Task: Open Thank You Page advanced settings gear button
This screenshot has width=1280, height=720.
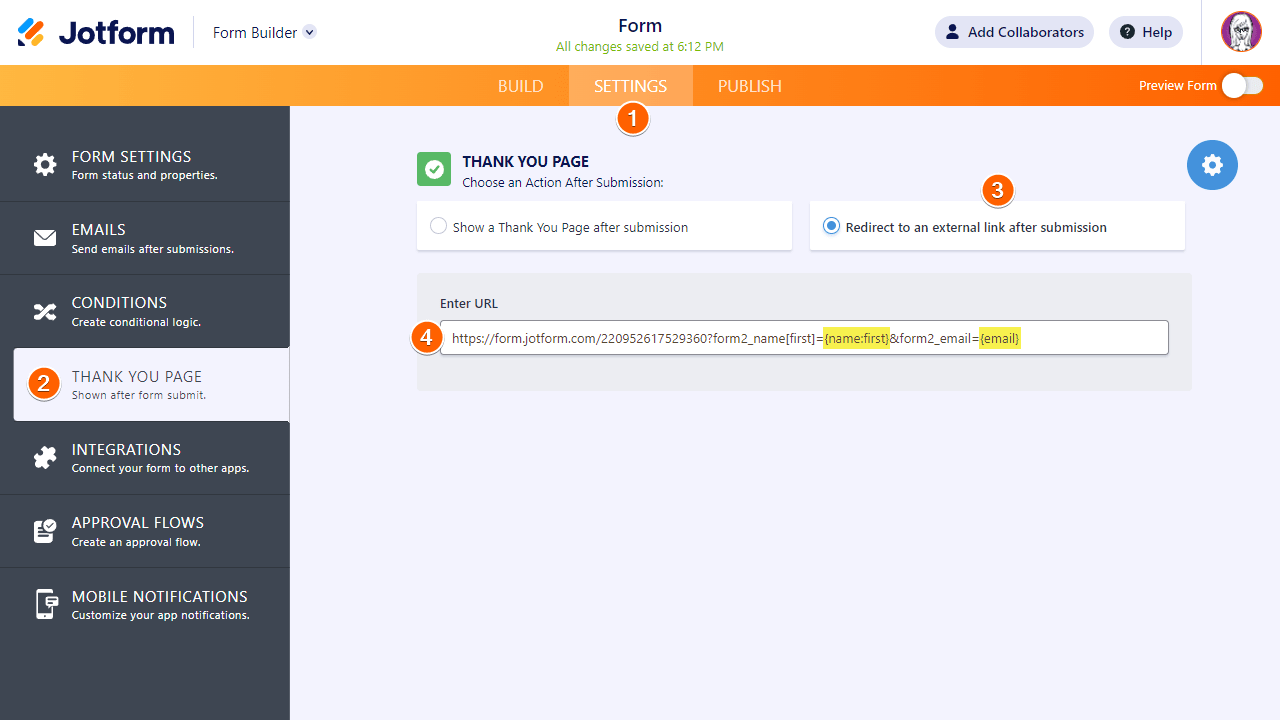Action: (1212, 165)
